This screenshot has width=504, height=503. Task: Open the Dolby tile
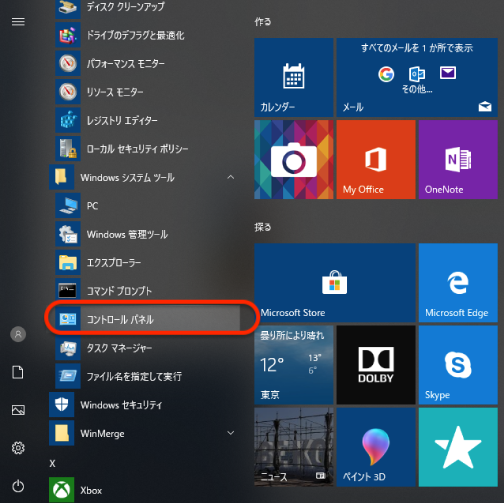pos(376,365)
